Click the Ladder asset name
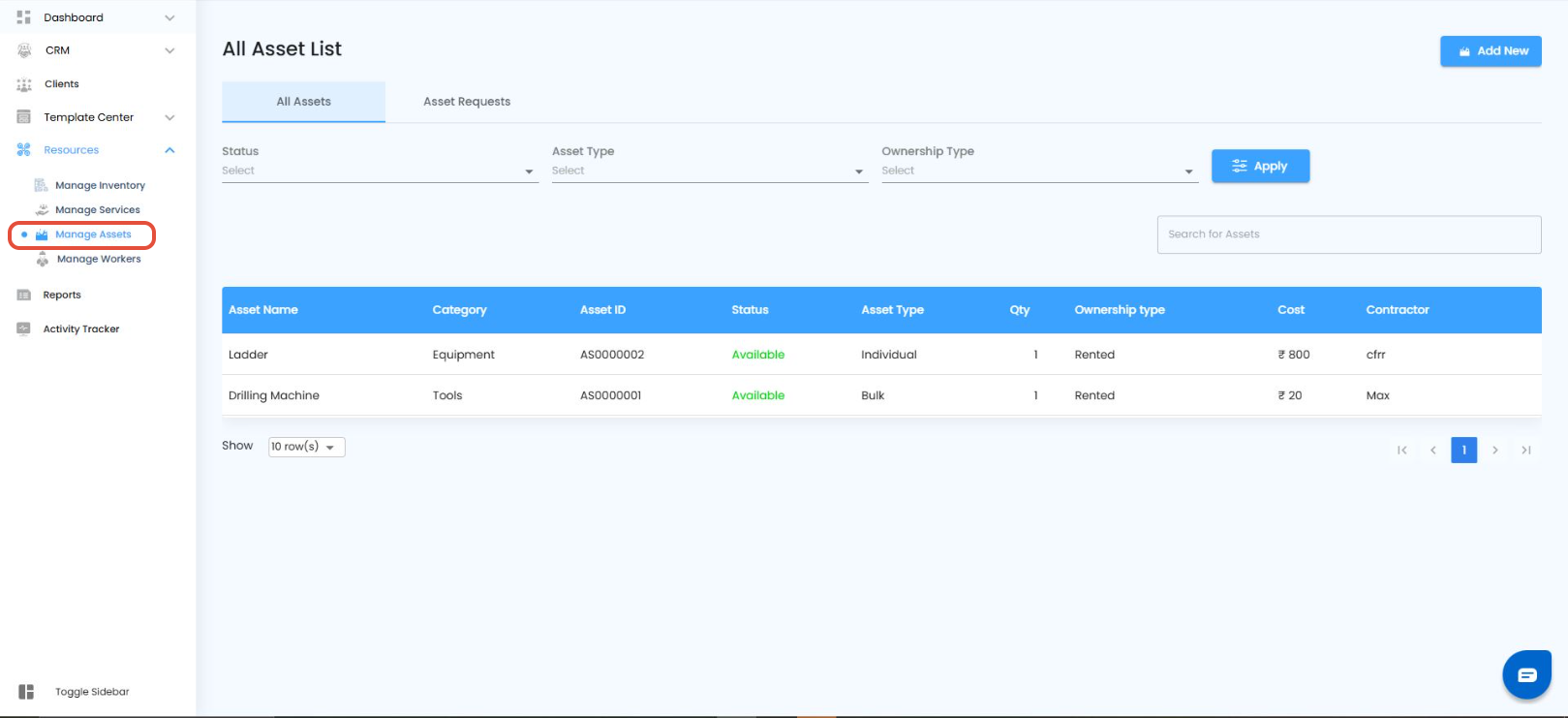The width and height of the screenshot is (1568, 718). 248,355
